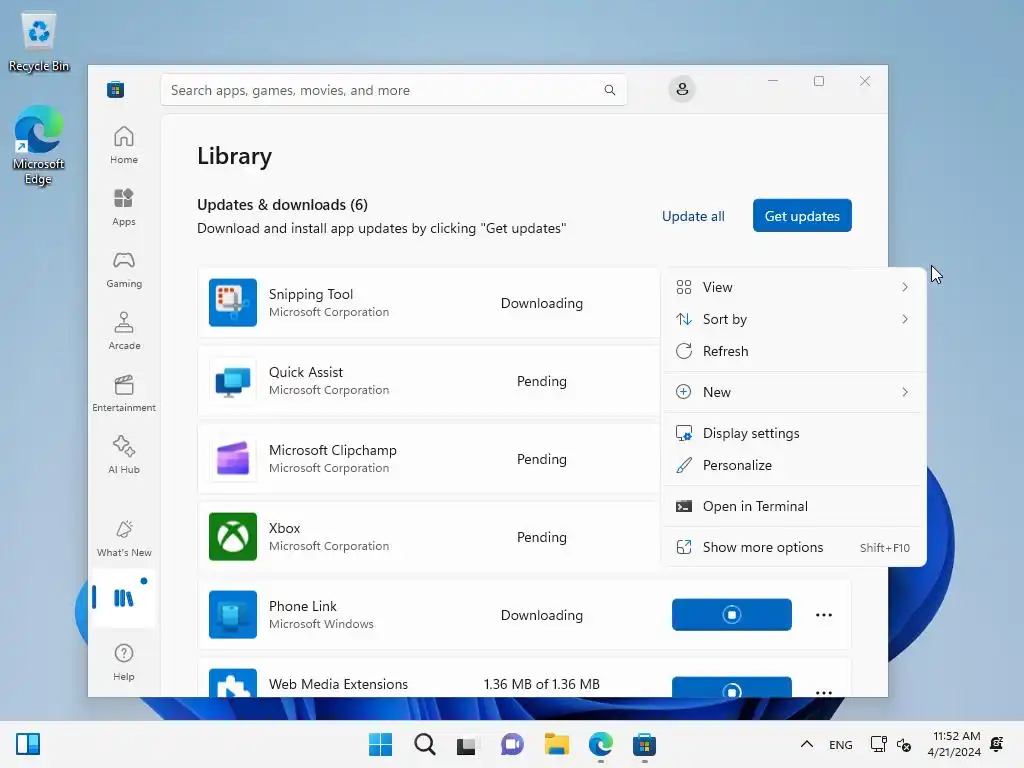Click the Quick Assist name text
This screenshot has width=1024, height=768.
pyautogui.click(x=306, y=372)
